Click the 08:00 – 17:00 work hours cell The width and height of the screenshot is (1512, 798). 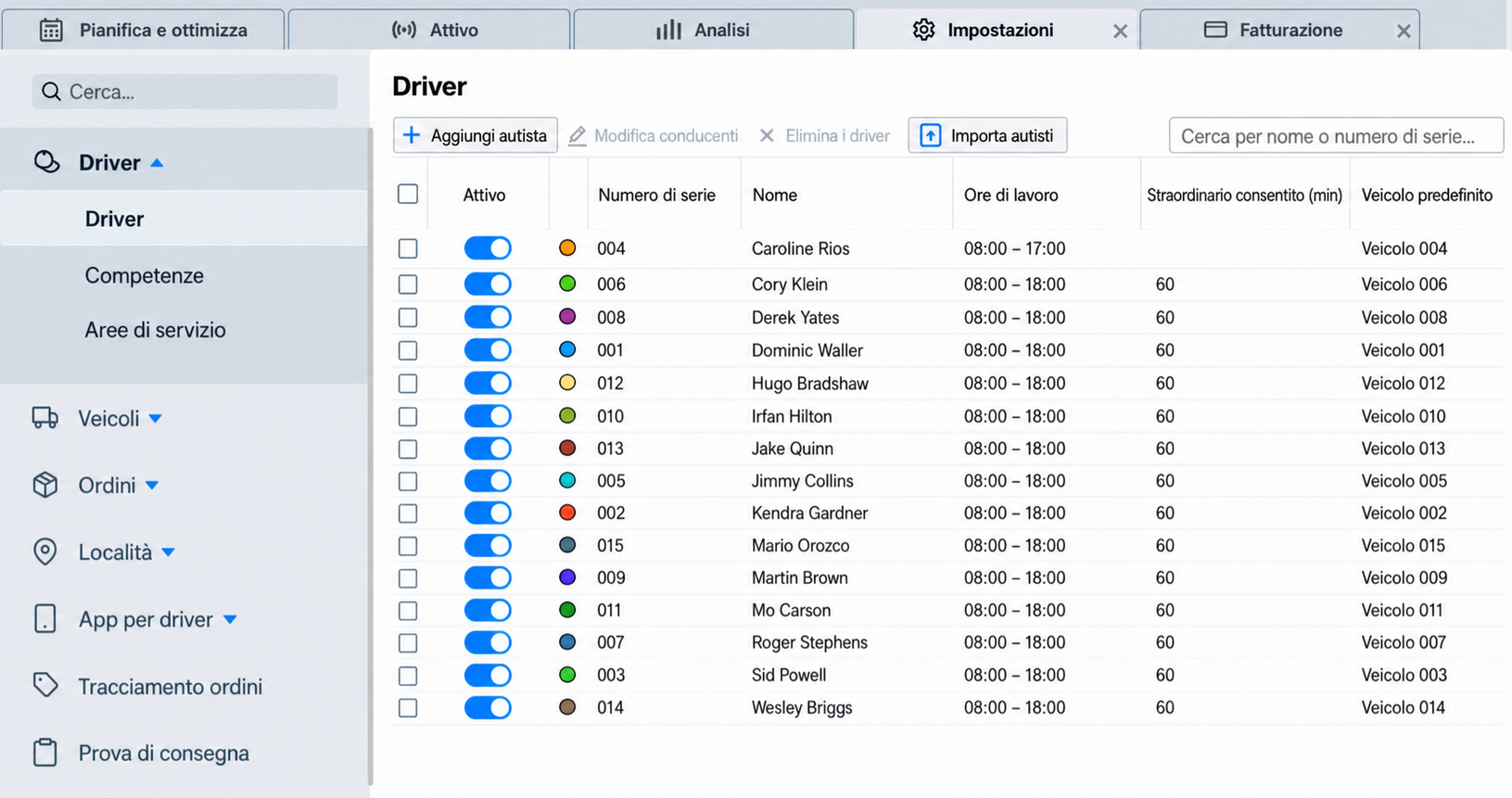(x=1014, y=248)
